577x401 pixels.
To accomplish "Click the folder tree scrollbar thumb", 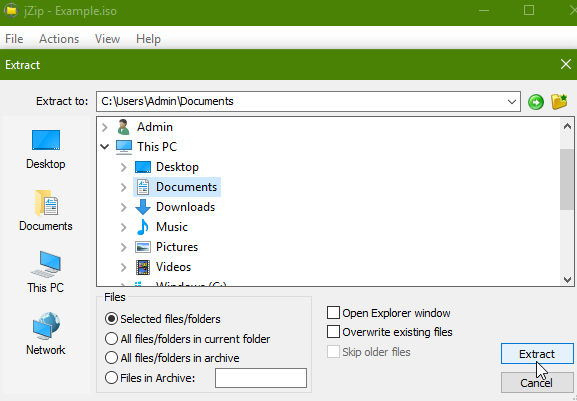I will point(567,180).
